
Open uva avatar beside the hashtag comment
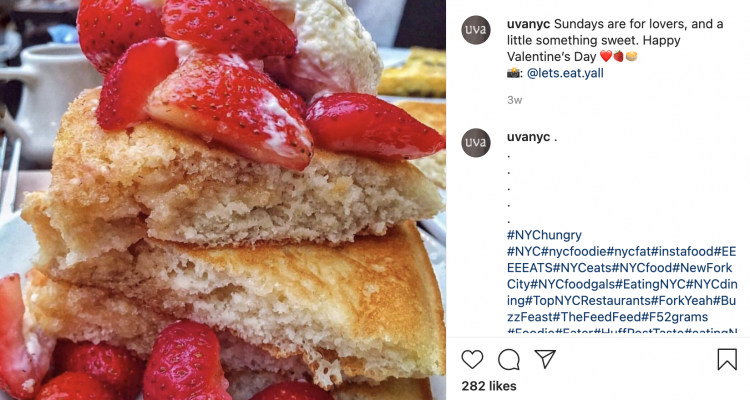[x=476, y=143]
